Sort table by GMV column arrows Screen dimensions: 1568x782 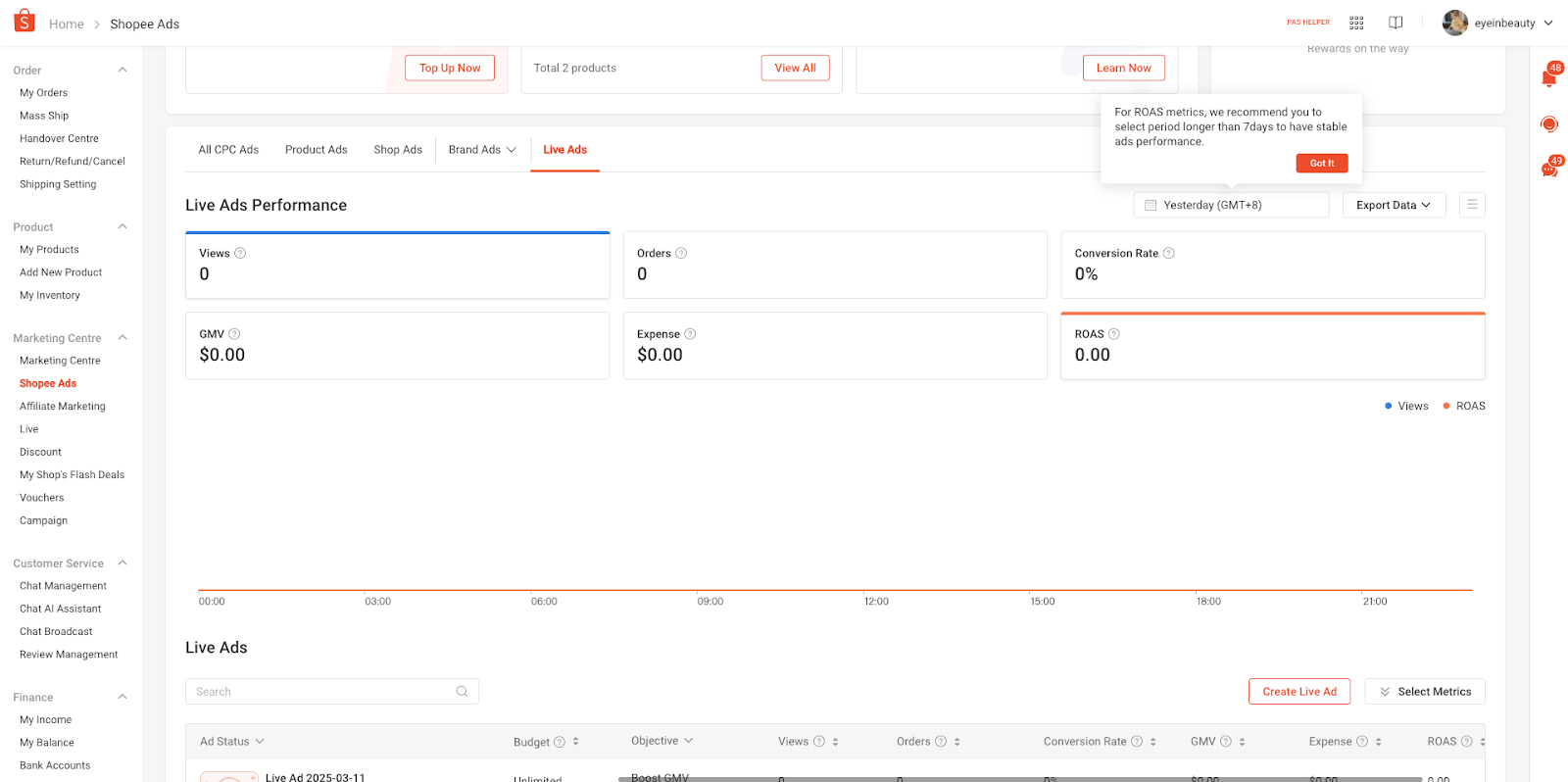pyautogui.click(x=1242, y=742)
